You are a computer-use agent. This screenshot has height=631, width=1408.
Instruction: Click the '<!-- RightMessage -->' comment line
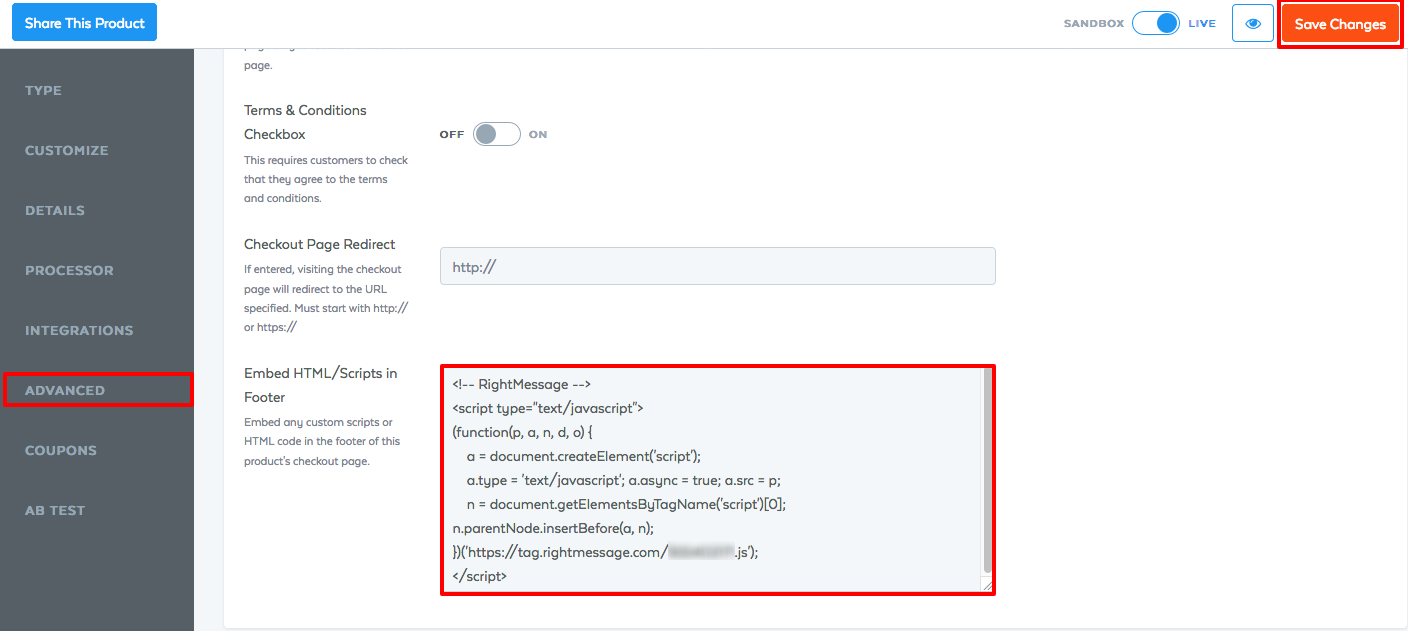(522, 384)
